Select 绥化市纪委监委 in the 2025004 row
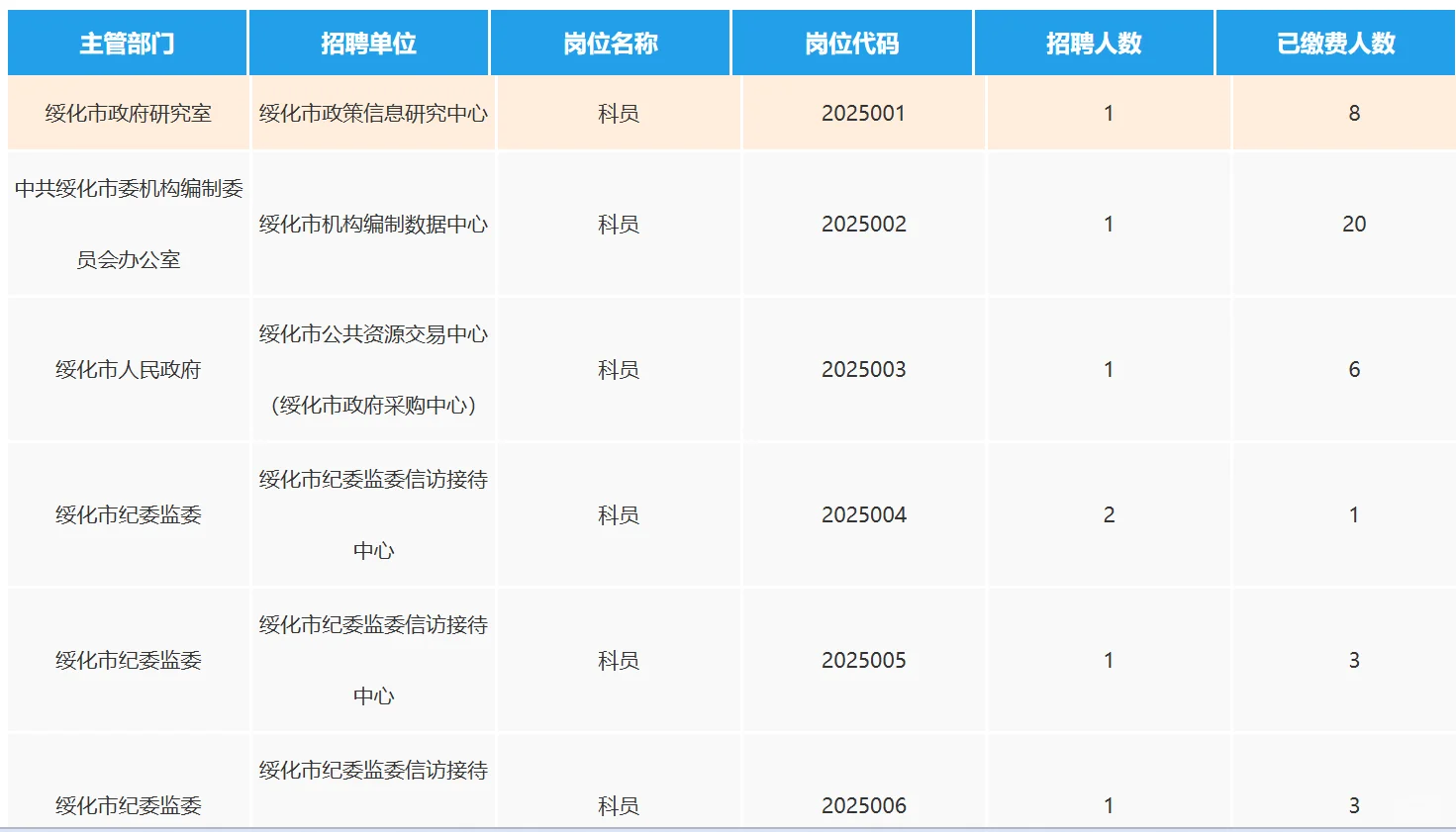The image size is (1456, 832). [129, 515]
